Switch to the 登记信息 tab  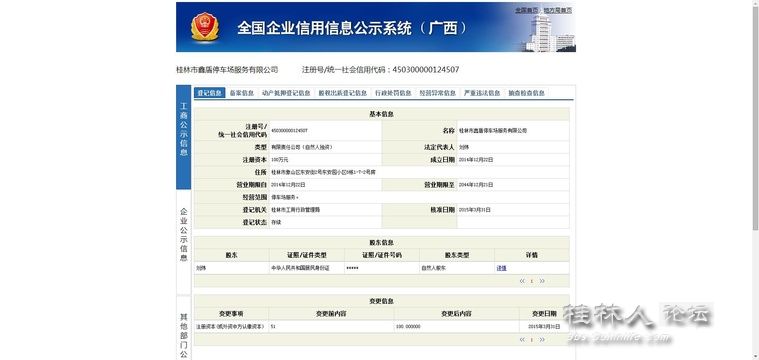click(x=210, y=93)
